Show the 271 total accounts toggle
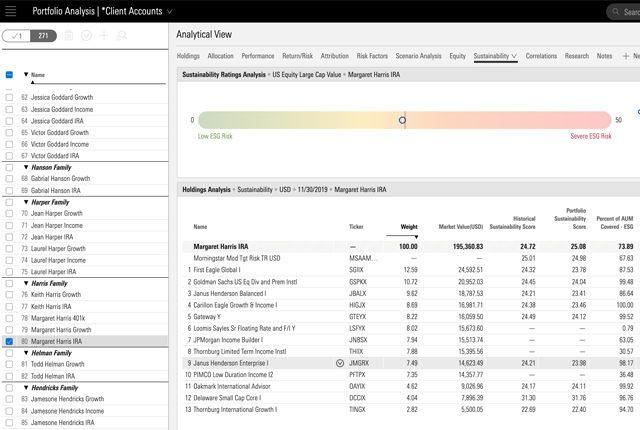This screenshot has height=430, width=640. coord(44,36)
